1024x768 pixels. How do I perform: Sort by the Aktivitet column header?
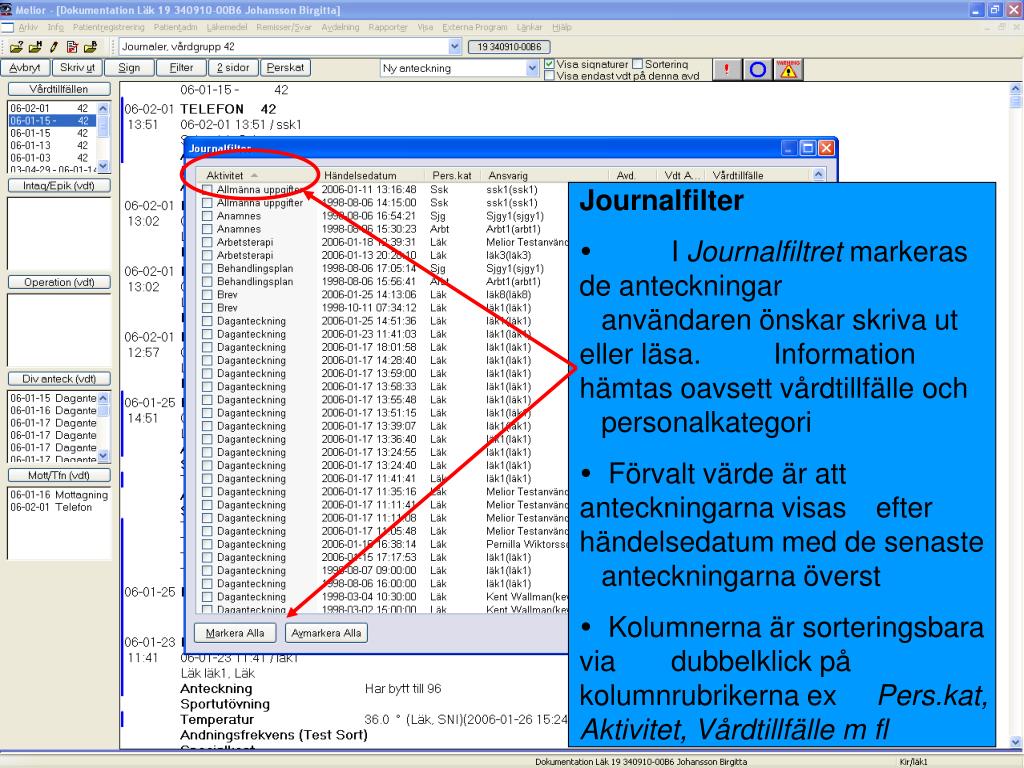pos(249,175)
